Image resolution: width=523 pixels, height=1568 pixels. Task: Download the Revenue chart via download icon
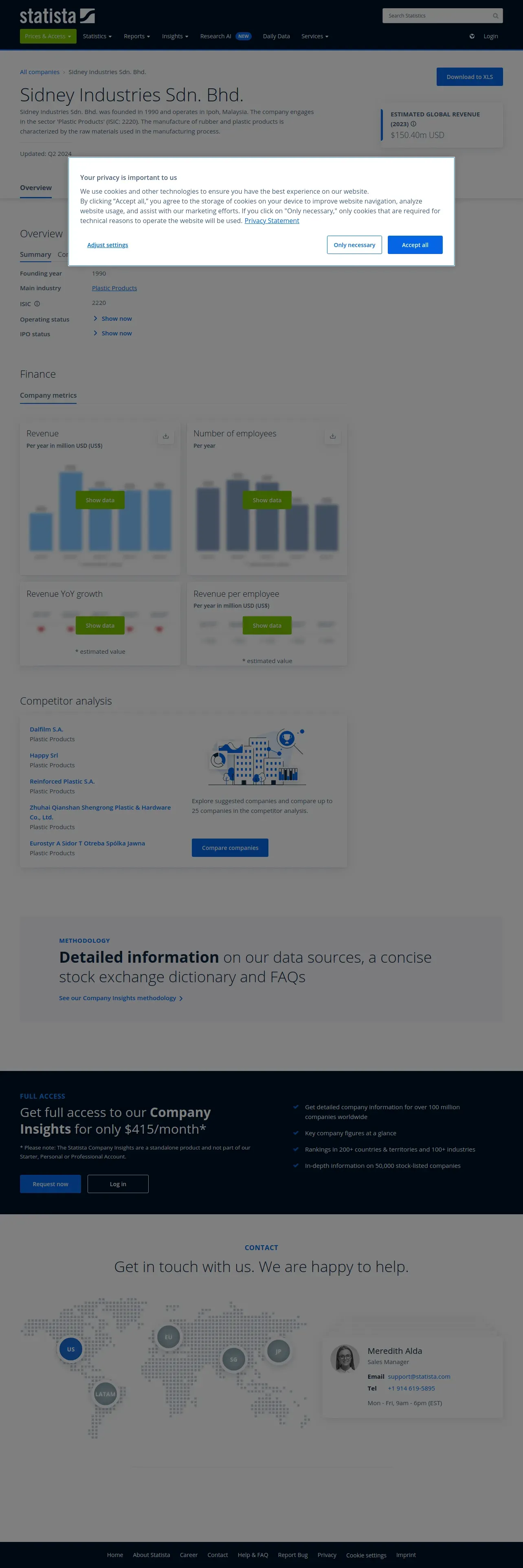[166, 436]
